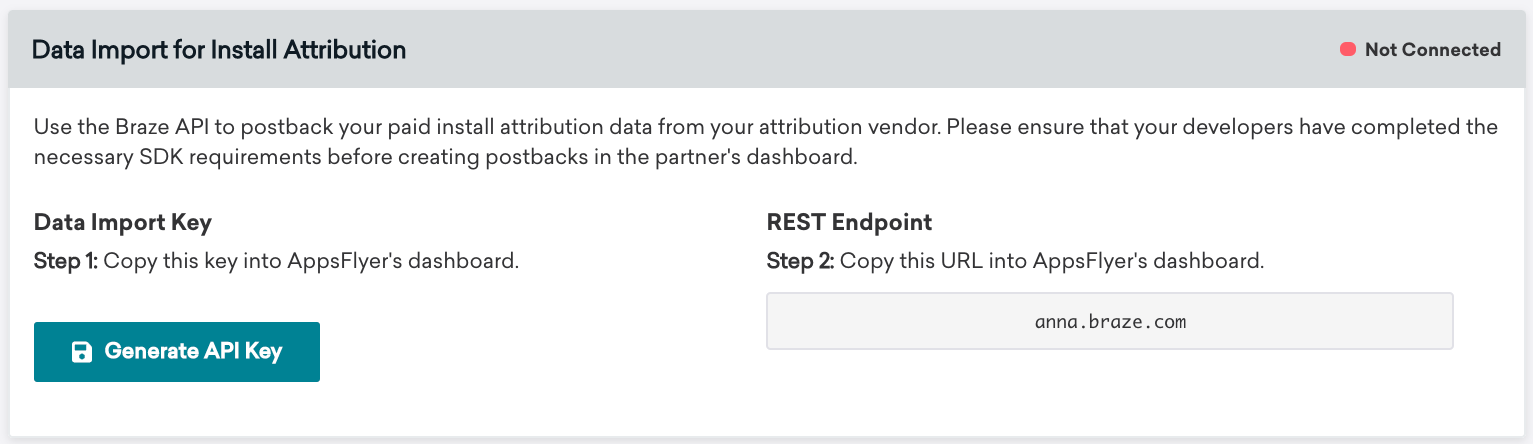This screenshot has height=444, width=1533.
Task: Click the gray panel header bar
Action: (766, 49)
